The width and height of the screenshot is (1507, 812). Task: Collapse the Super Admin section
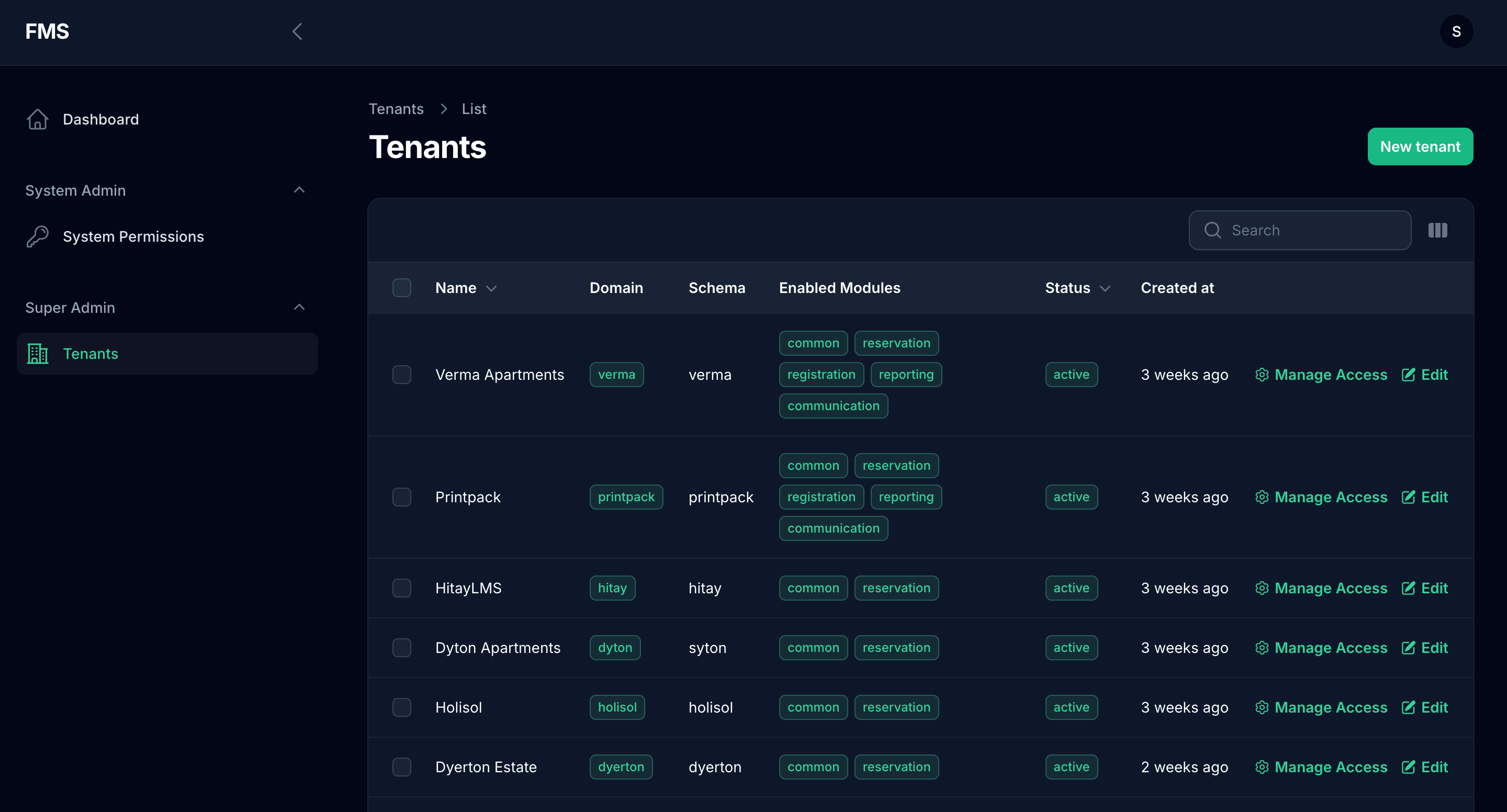pos(299,307)
